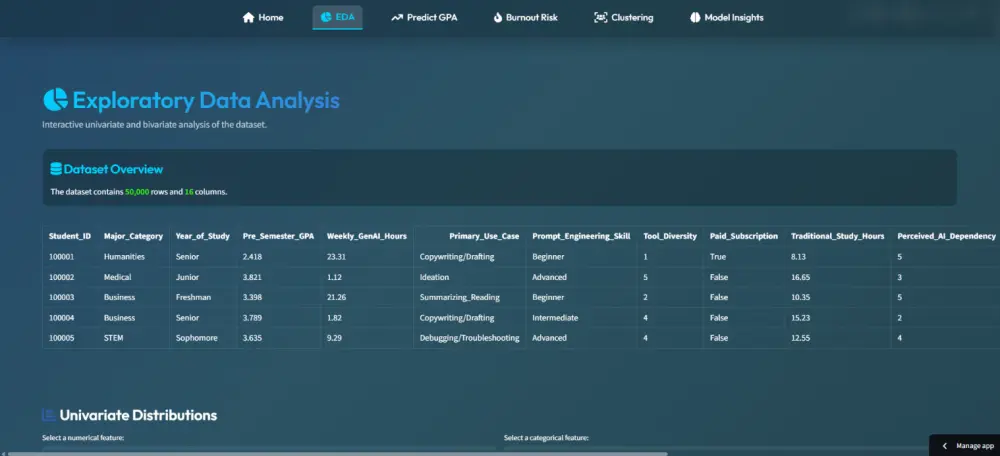Viewport: 1000px width, 456px height.
Task: Click the chevron arrow on Manage app
Action: tap(945, 446)
